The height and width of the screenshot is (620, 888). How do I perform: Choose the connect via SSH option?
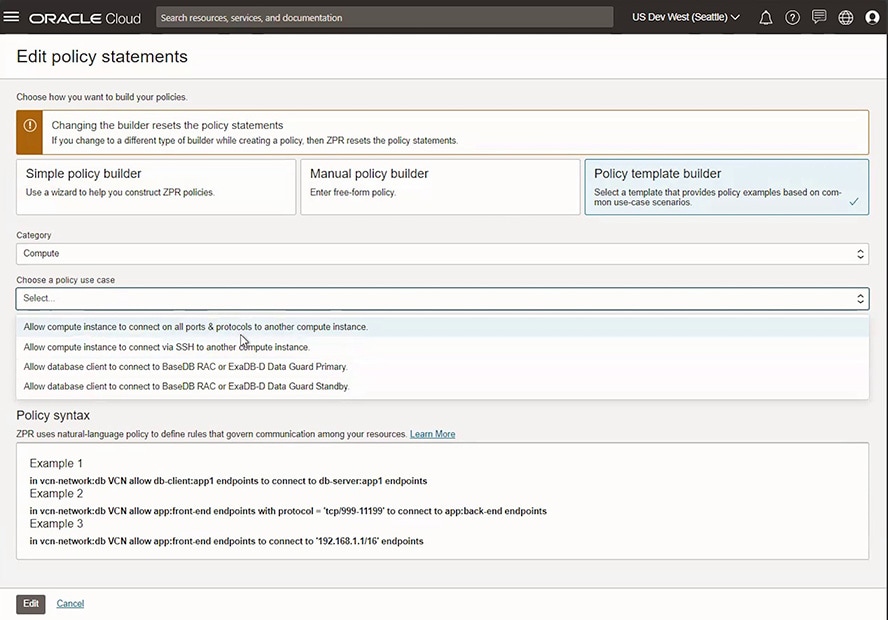tap(167, 347)
